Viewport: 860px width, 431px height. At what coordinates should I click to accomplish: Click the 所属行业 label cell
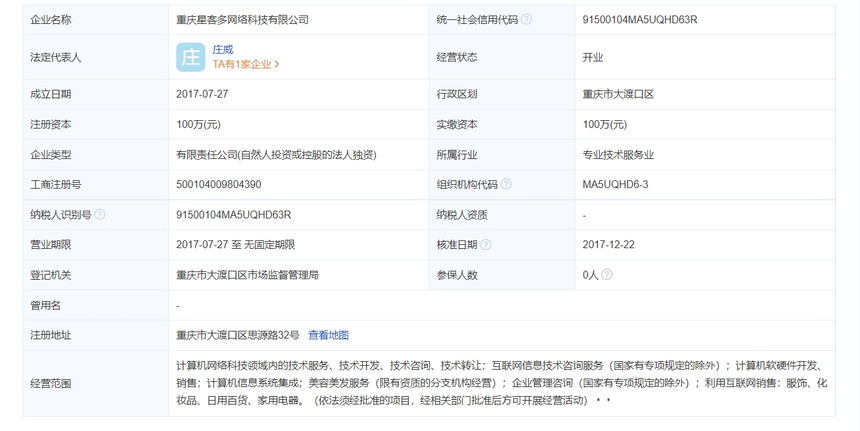502,155
